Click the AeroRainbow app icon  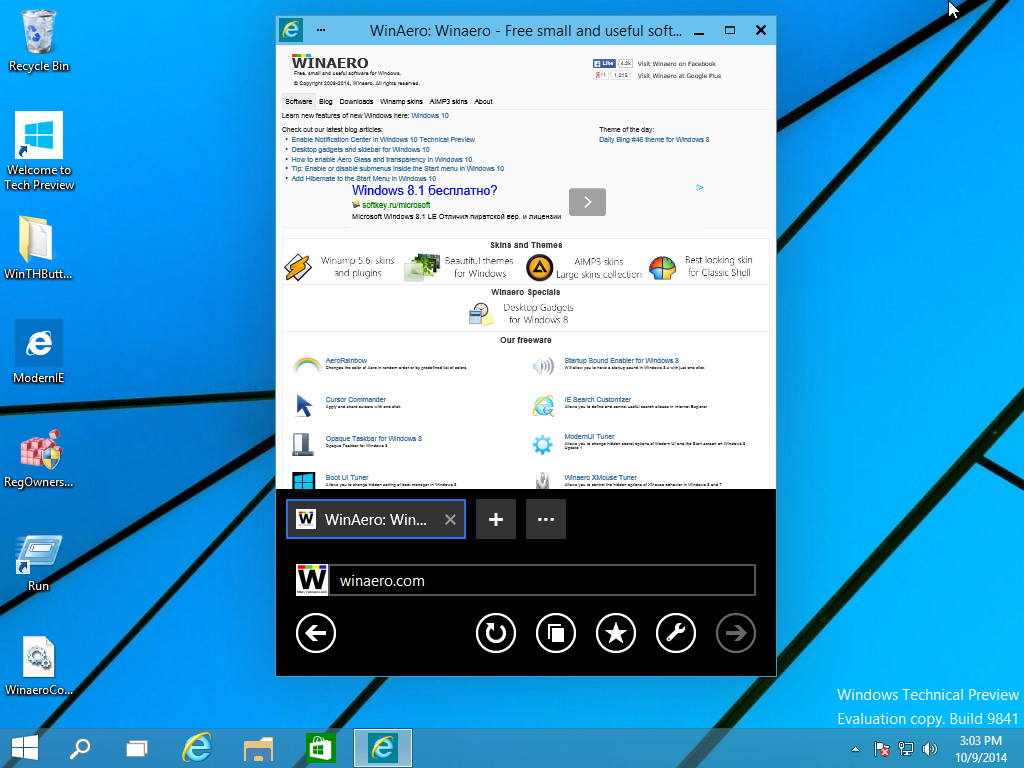[x=306, y=365]
